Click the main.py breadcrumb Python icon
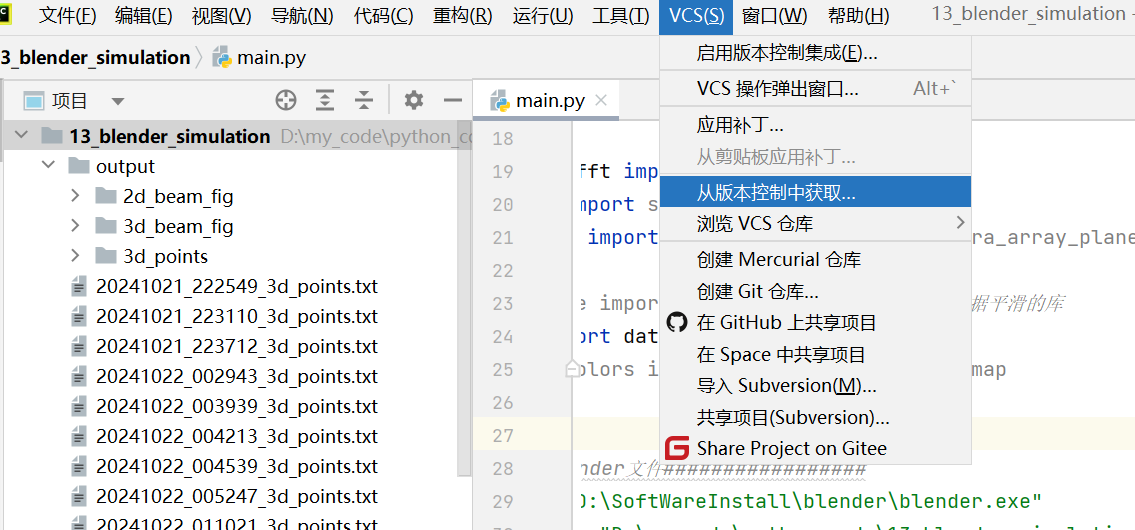1135x530 pixels. point(222,58)
